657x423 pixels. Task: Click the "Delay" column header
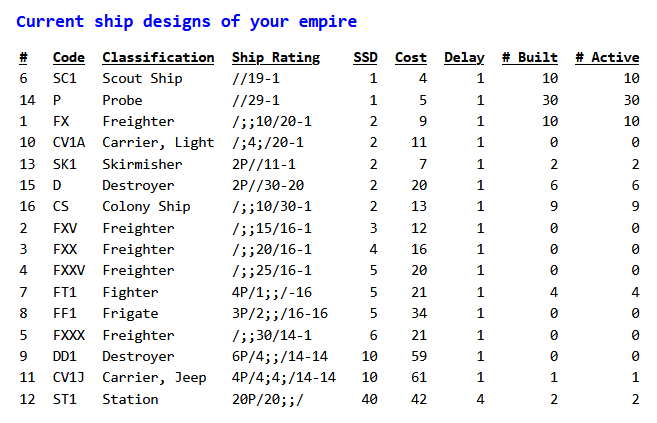point(463,57)
